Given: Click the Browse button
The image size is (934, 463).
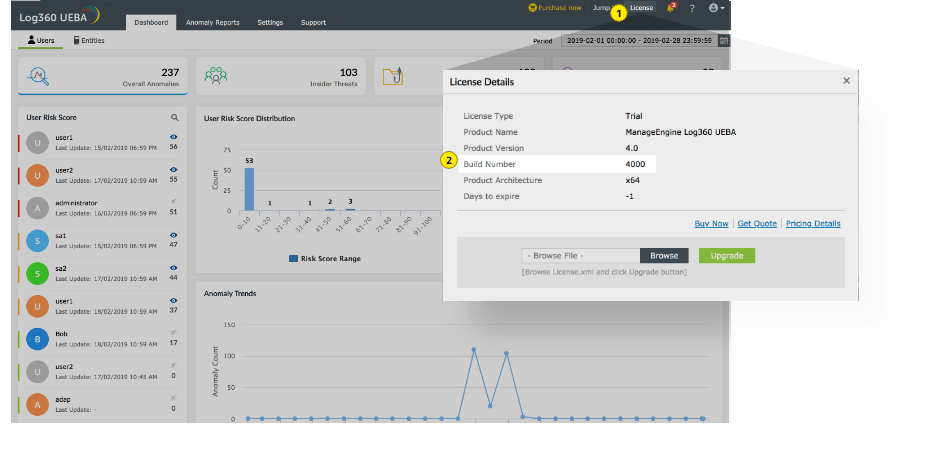Looking at the screenshot, I should pyautogui.click(x=664, y=256).
